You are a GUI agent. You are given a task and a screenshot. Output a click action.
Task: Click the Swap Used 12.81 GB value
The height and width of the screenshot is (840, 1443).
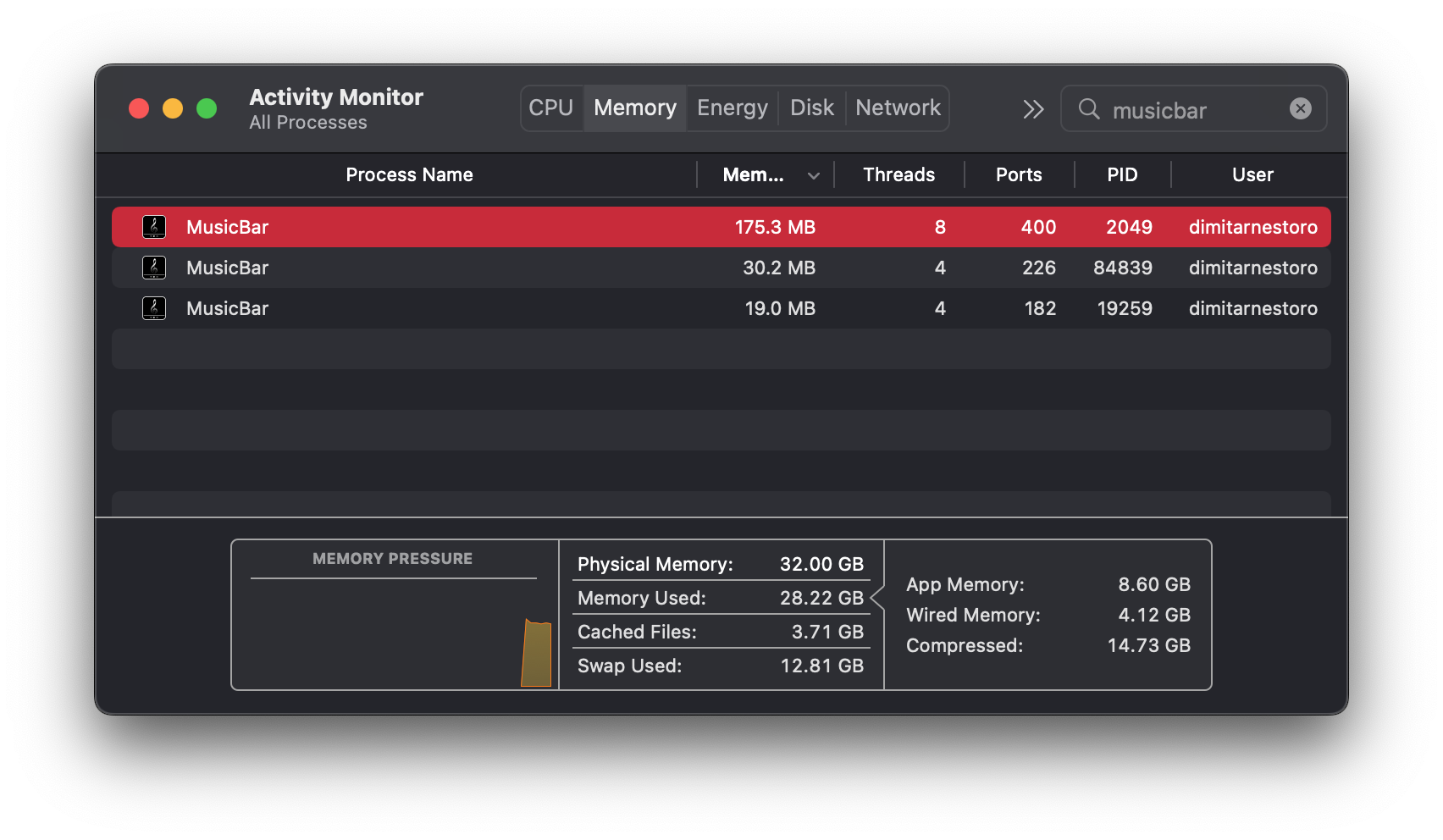pyautogui.click(x=821, y=666)
